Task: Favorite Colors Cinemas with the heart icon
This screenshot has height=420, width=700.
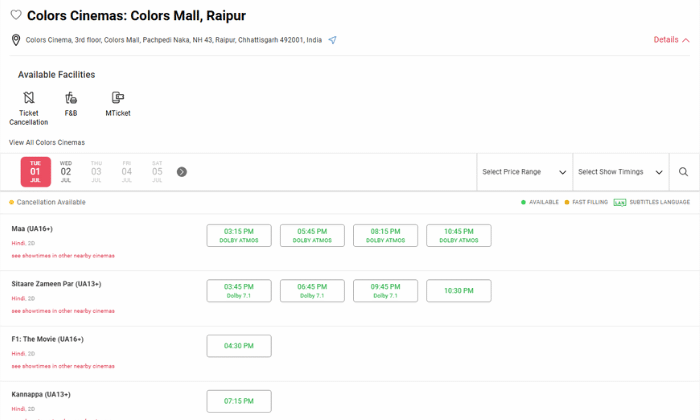Action: [16, 15]
